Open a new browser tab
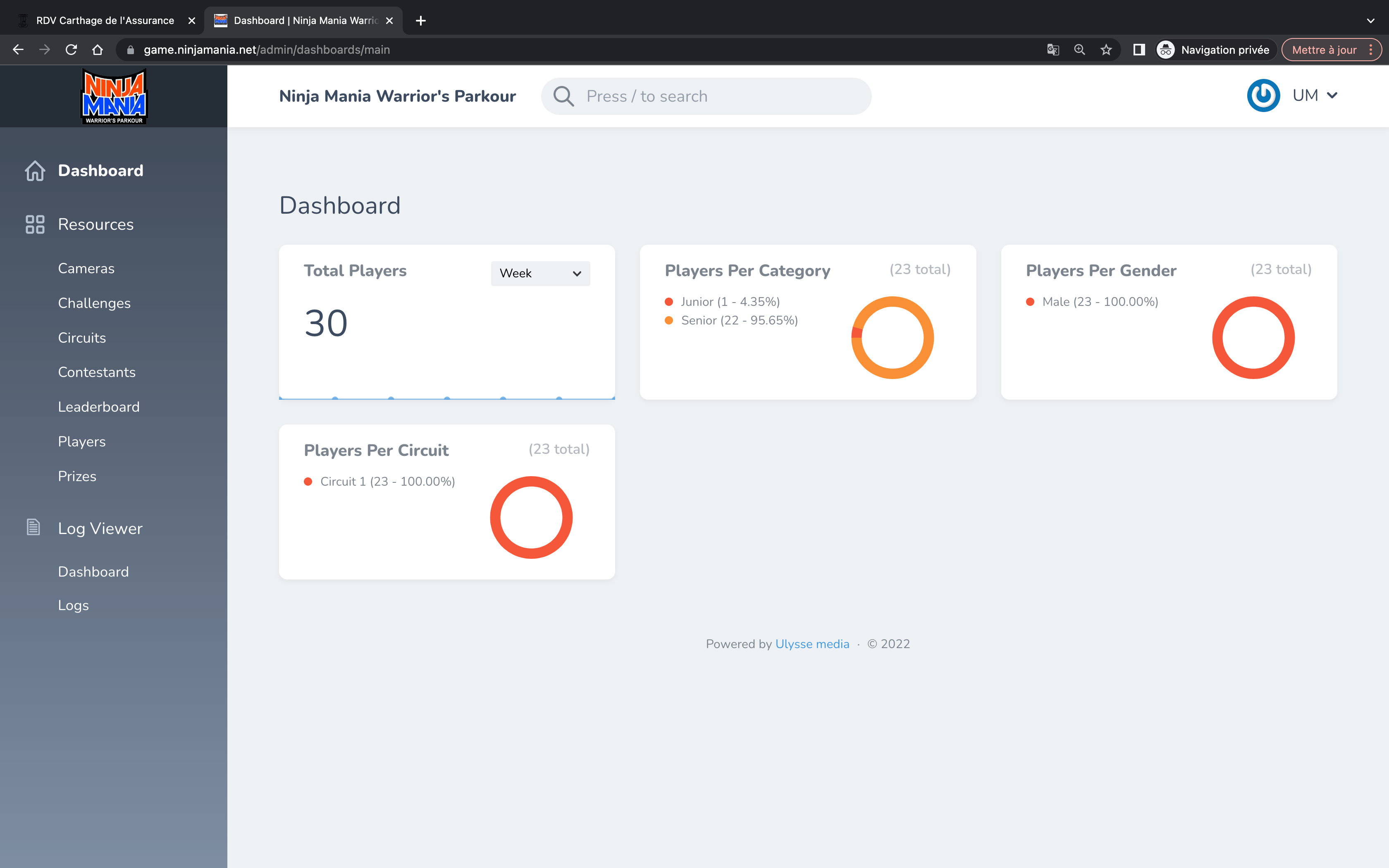 pyautogui.click(x=421, y=21)
